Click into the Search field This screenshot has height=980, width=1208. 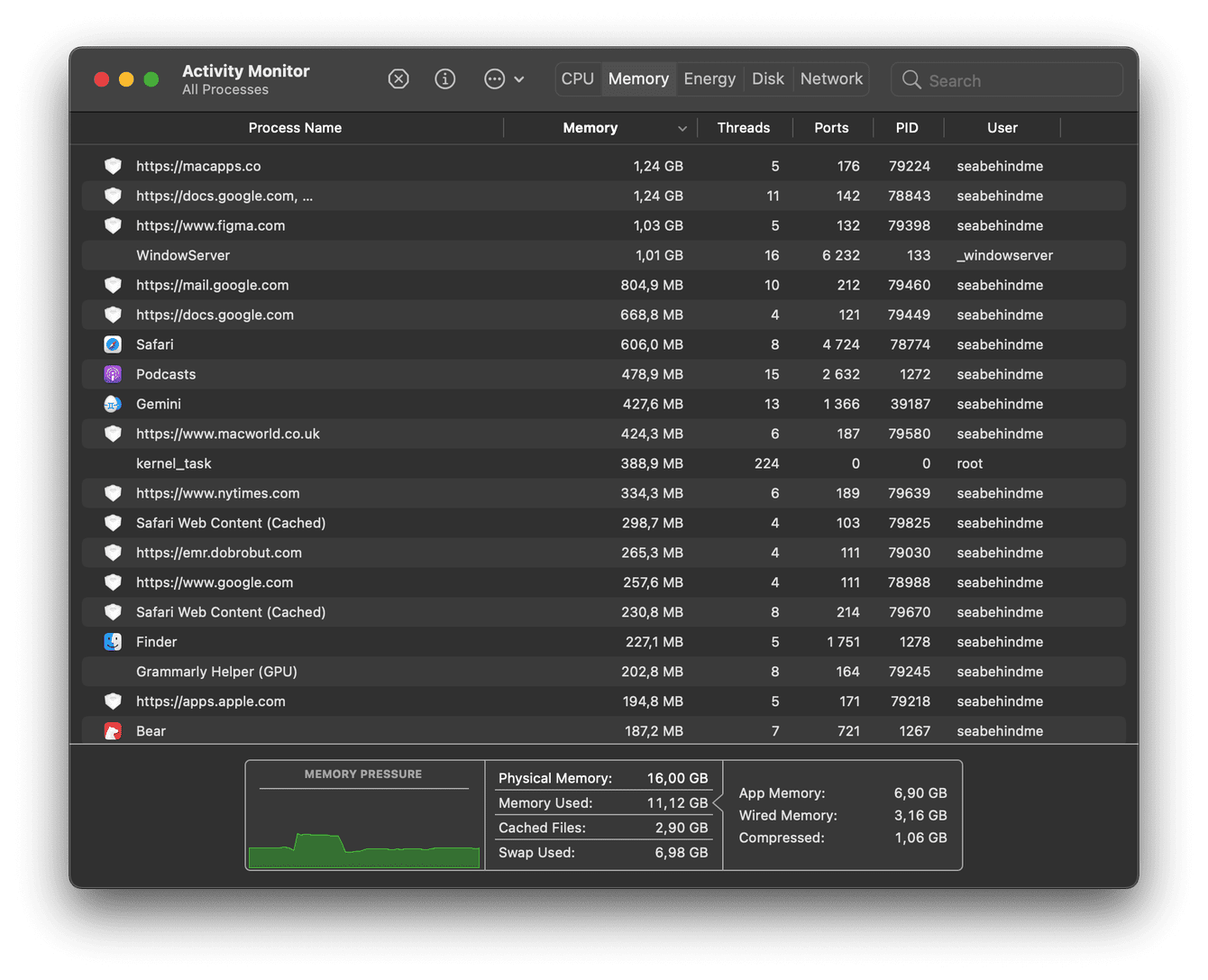1007,80
